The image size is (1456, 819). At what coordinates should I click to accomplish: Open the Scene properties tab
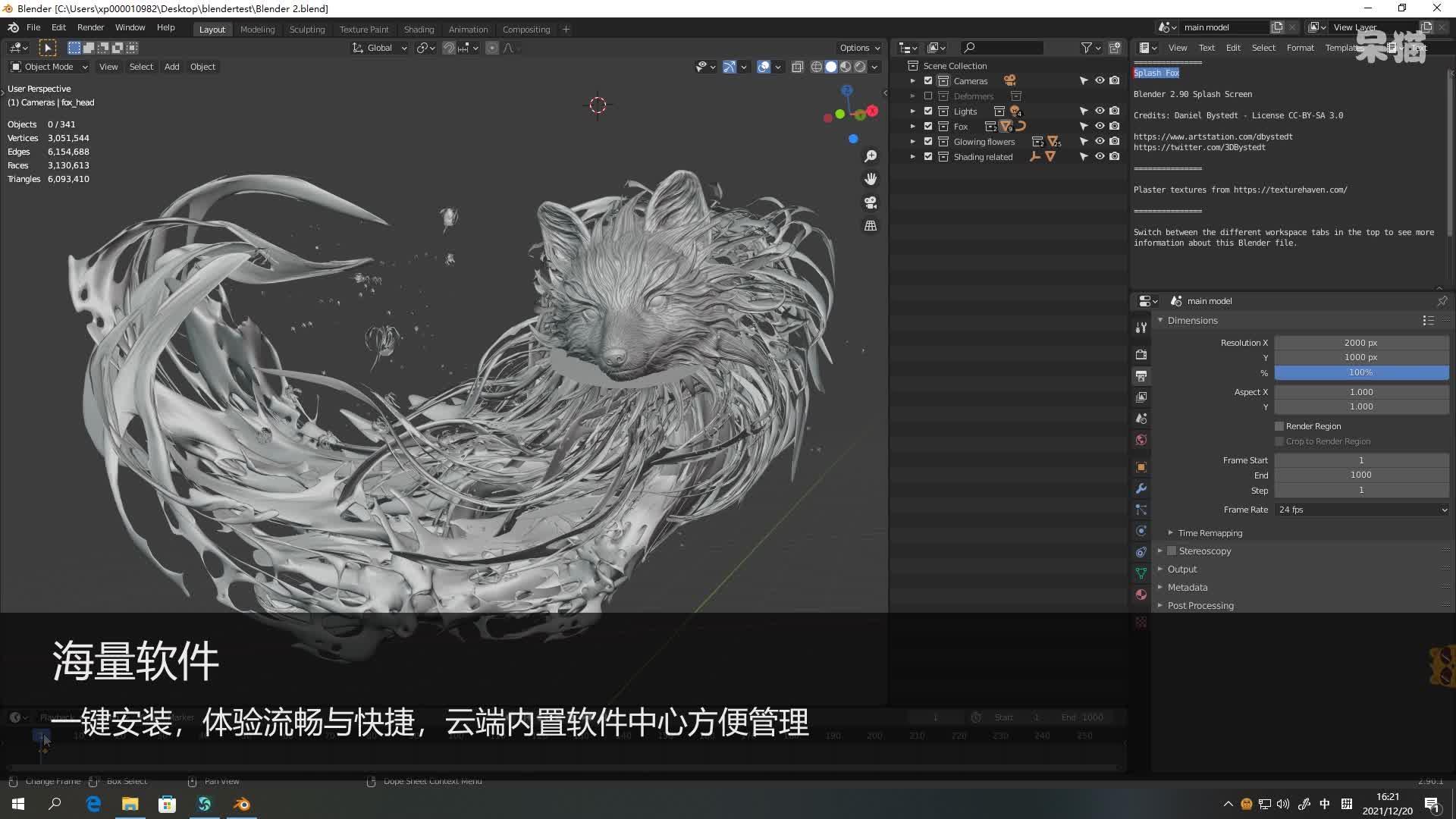click(x=1141, y=418)
